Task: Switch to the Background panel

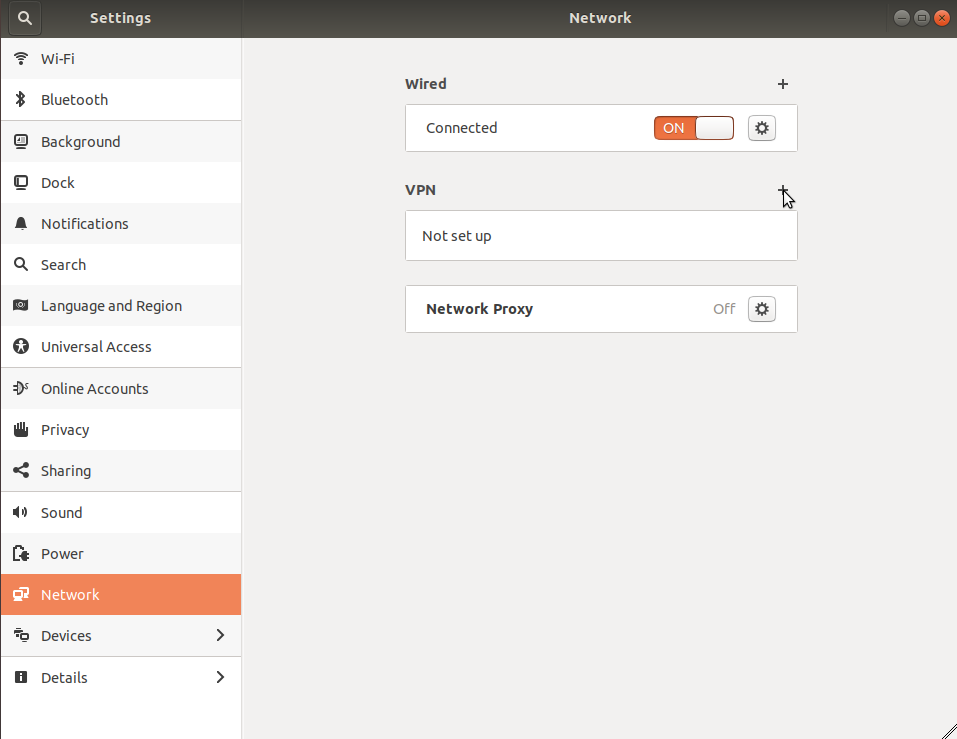Action: (121, 142)
